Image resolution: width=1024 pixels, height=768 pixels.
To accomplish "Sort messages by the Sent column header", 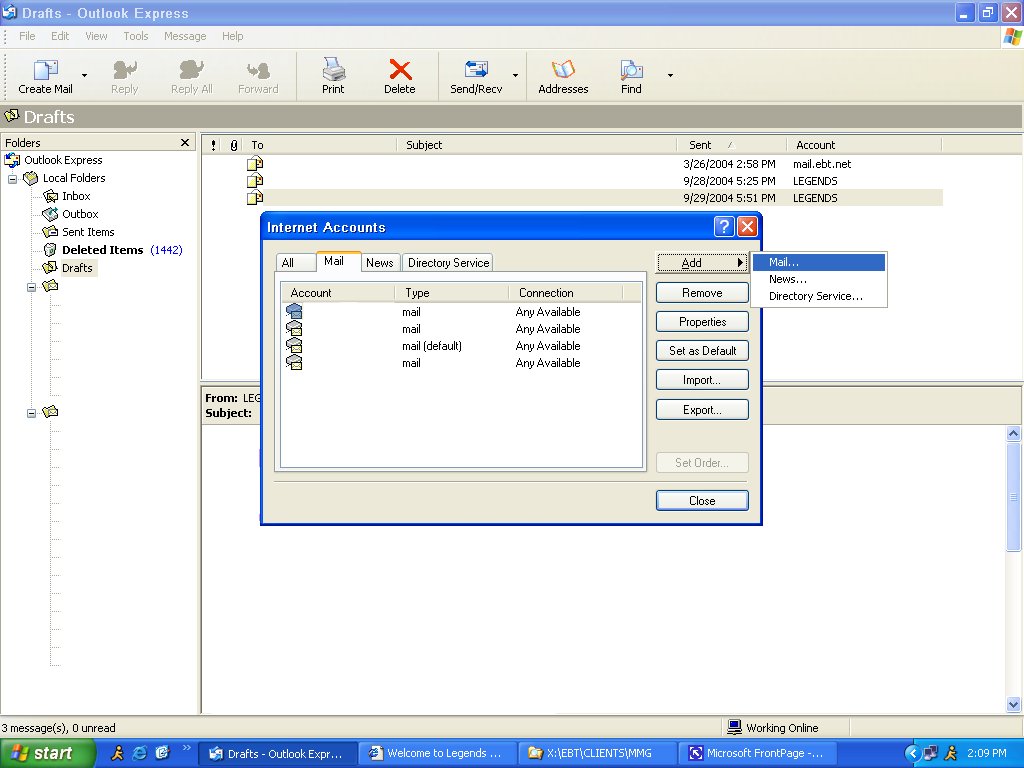I will [x=700, y=145].
